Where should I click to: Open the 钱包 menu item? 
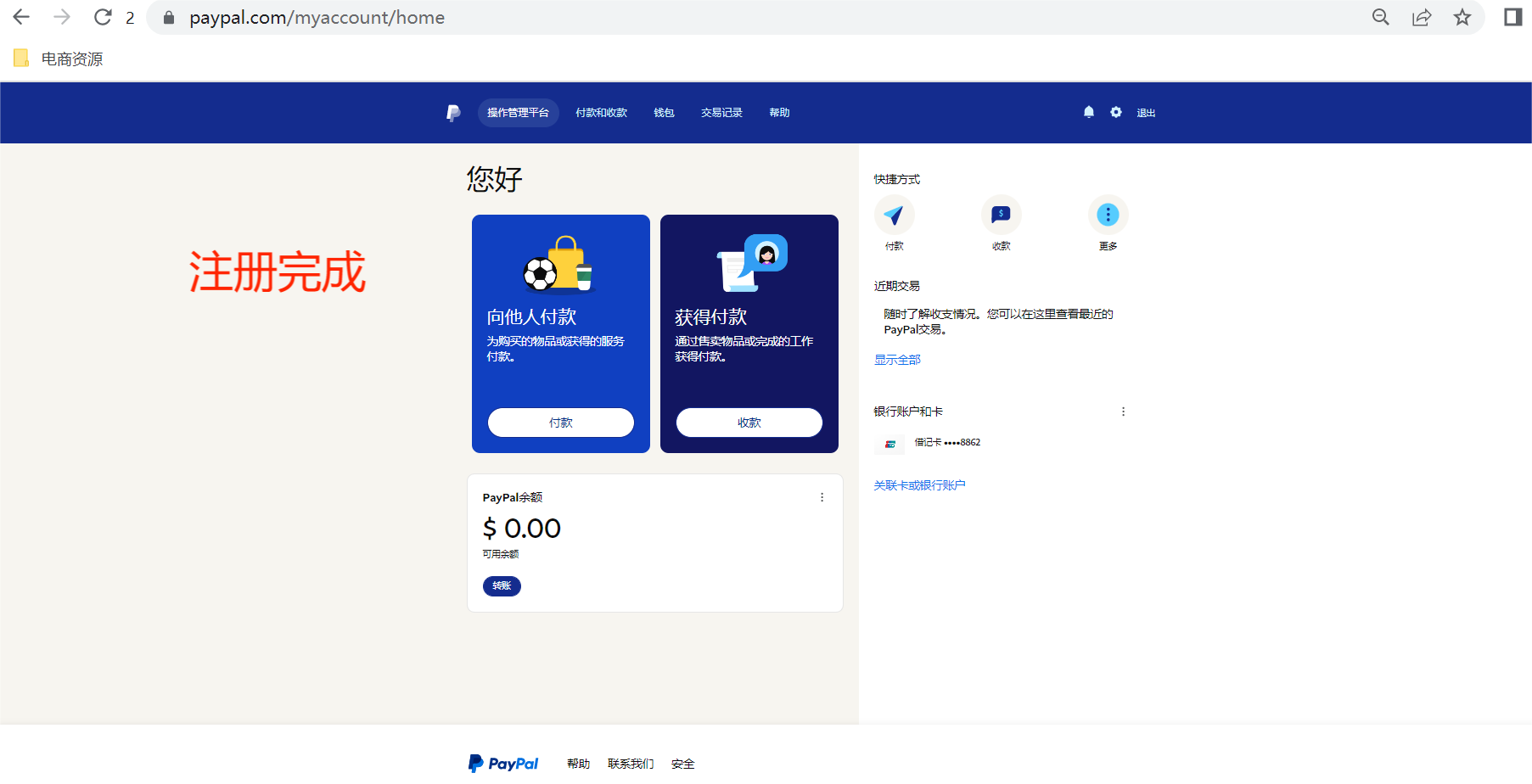[x=664, y=113]
